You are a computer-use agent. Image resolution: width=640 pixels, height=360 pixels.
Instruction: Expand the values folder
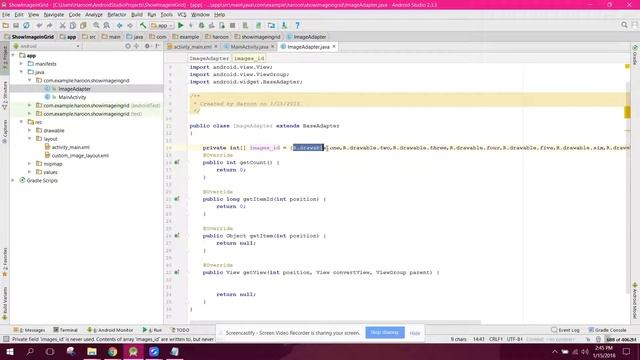click(x=30, y=172)
